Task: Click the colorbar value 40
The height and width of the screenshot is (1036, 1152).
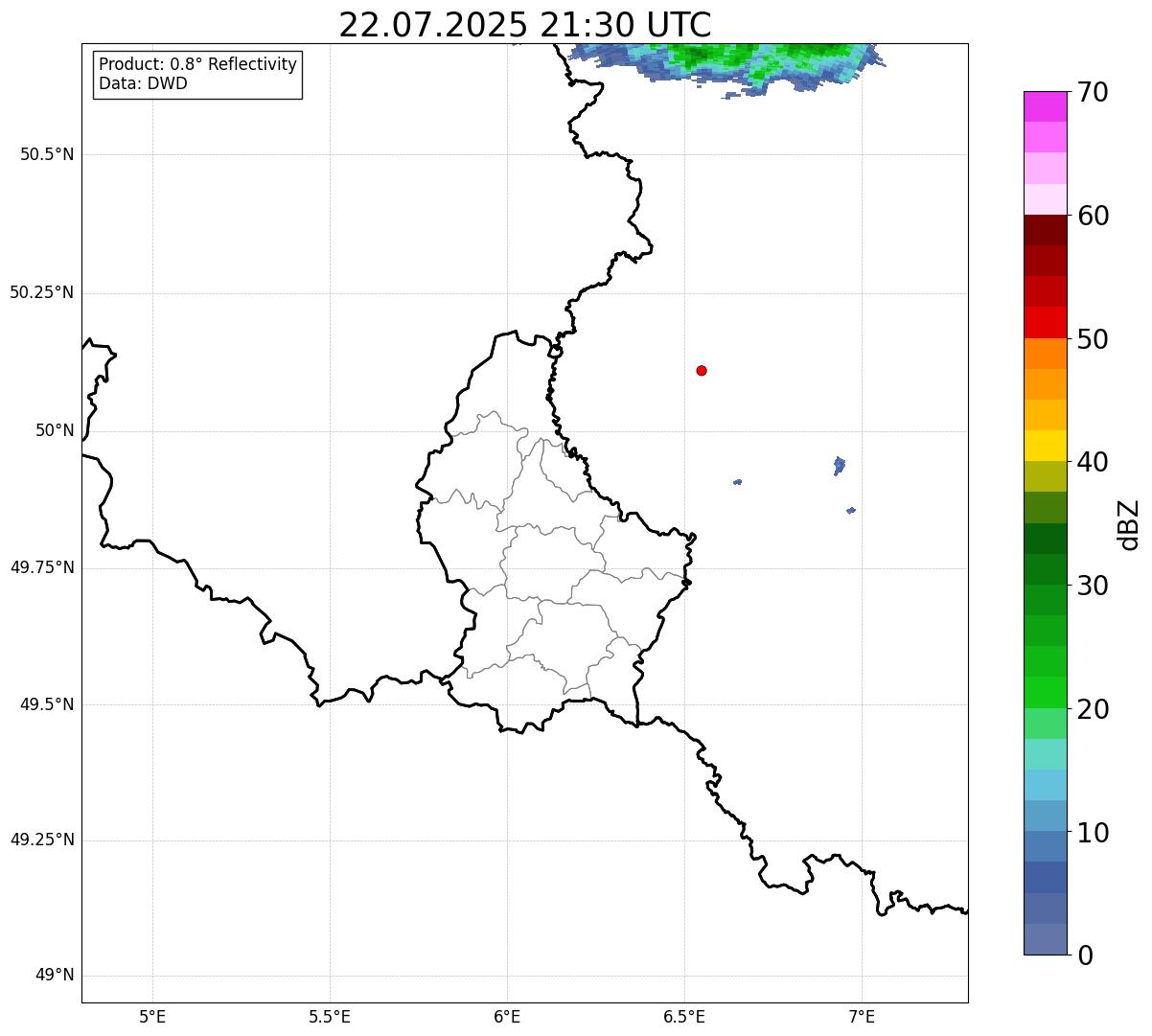Action: (x=1094, y=462)
